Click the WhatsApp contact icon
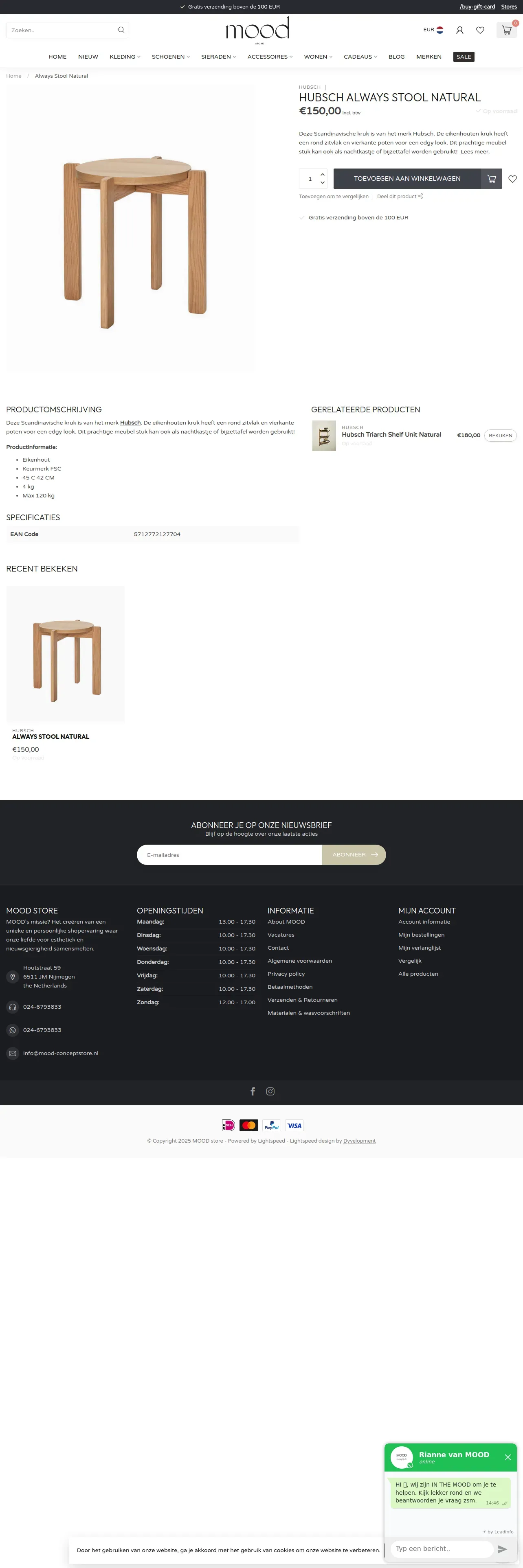The image size is (523, 1568). (x=13, y=1030)
